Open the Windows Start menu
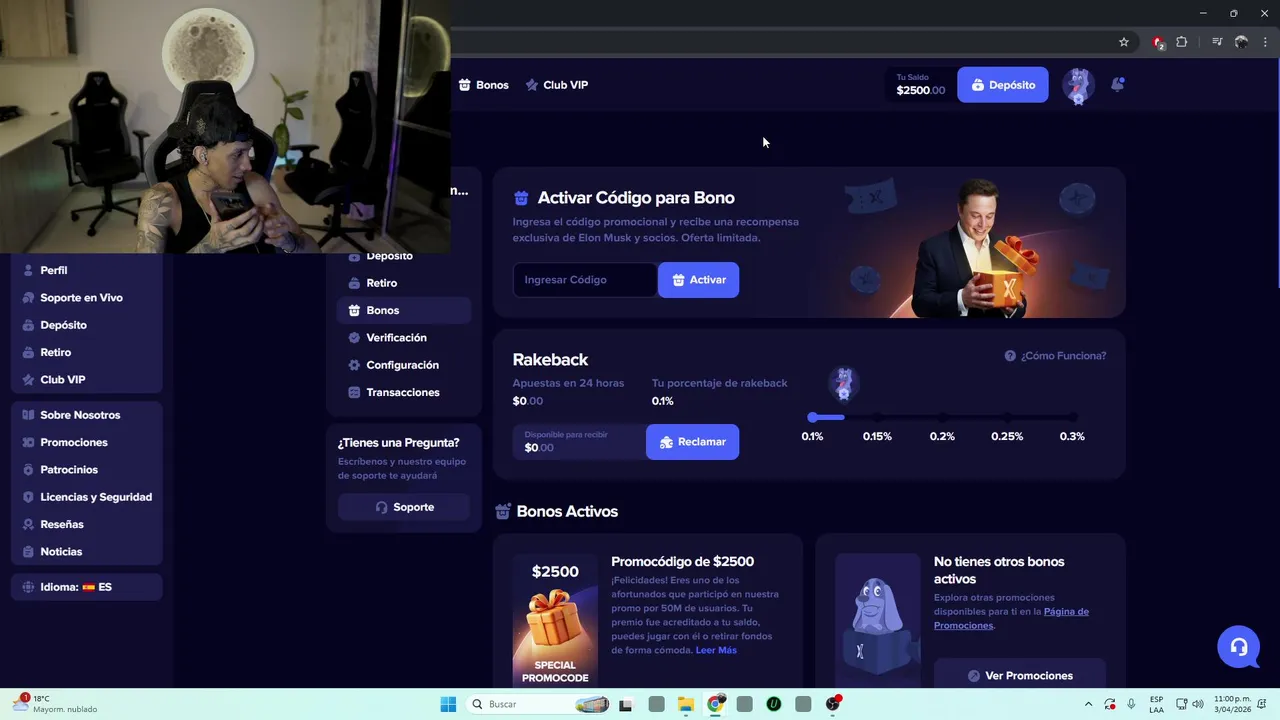The width and height of the screenshot is (1280, 720). tap(448, 704)
